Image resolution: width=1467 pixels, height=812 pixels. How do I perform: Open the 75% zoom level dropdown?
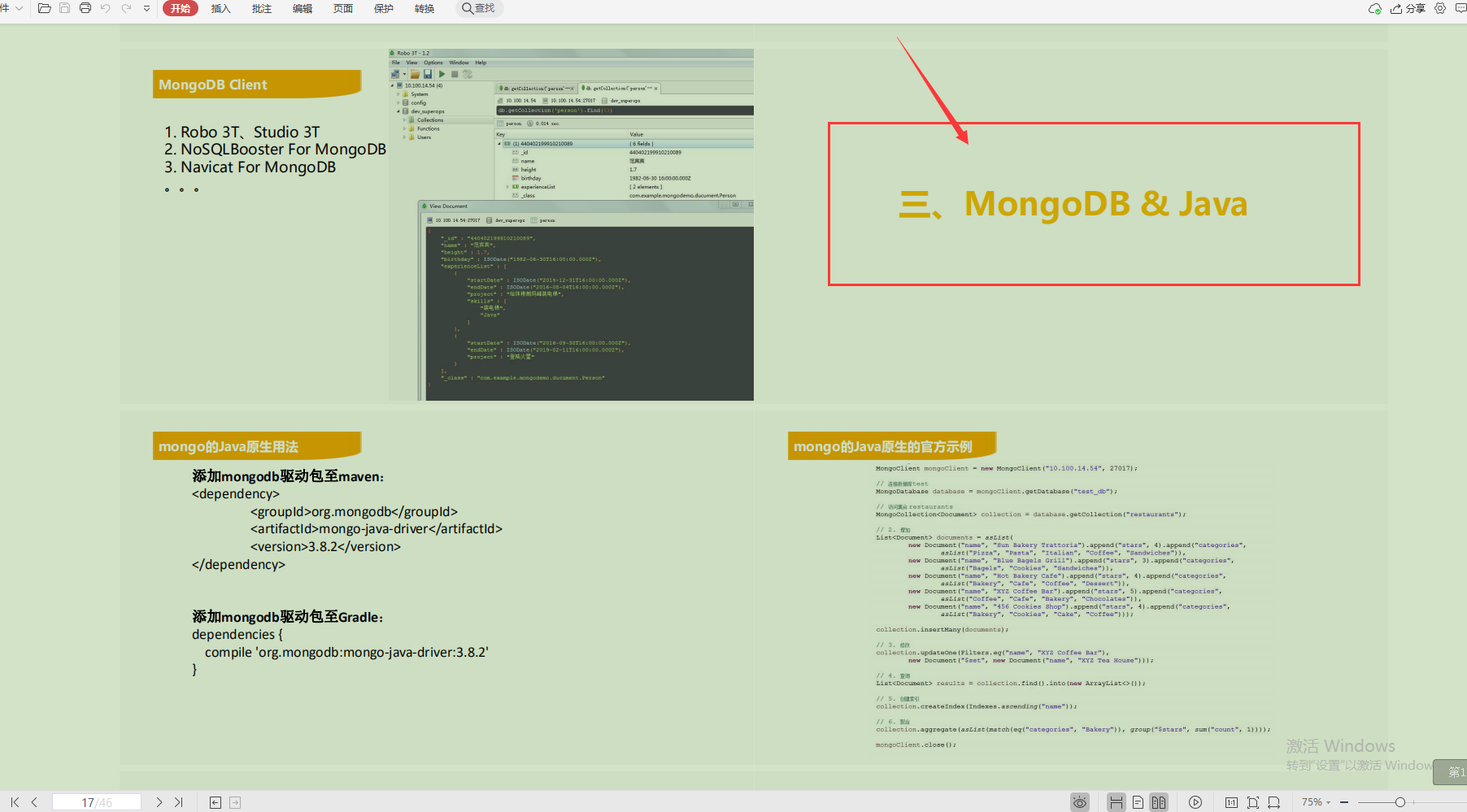click(1316, 802)
